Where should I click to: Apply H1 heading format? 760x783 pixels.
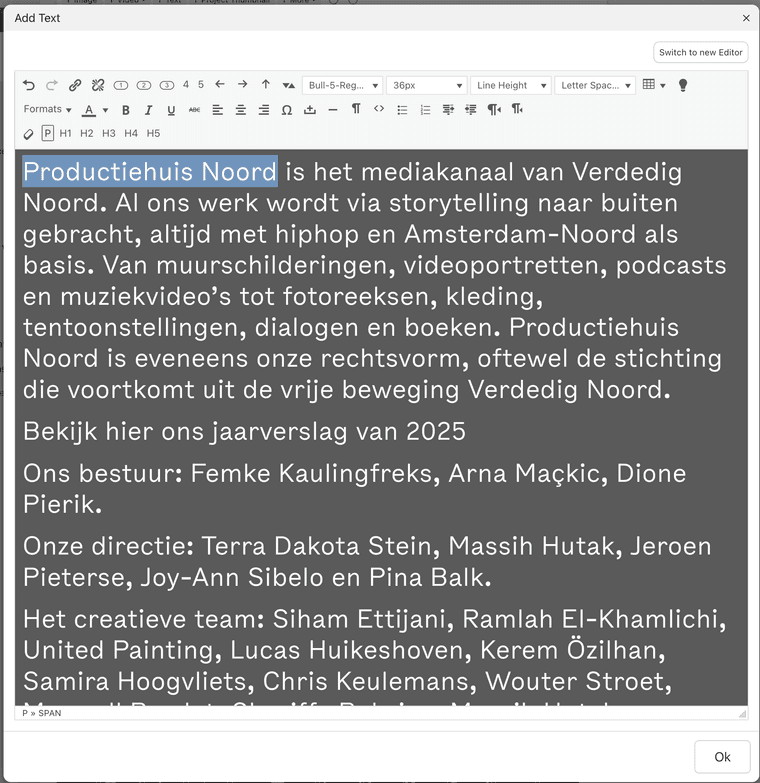click(65, 133)
